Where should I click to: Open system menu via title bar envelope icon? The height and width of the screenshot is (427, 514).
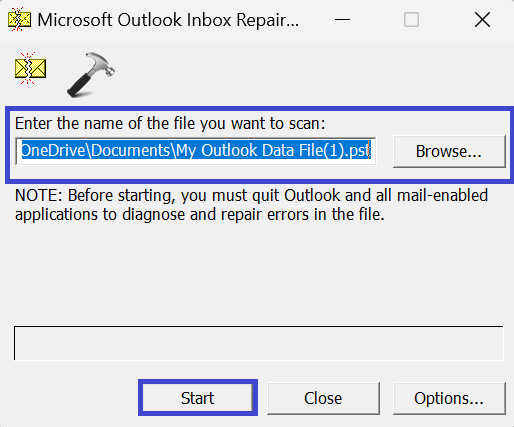19,19
